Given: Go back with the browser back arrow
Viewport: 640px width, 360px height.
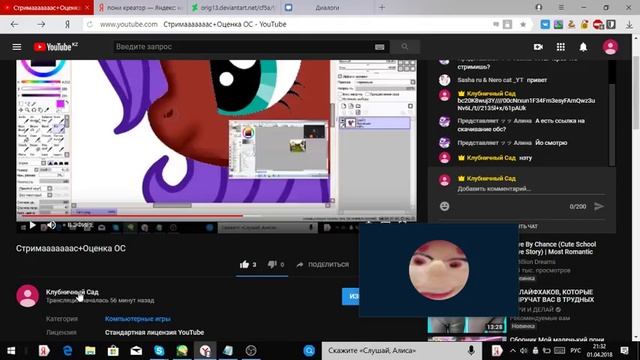Looking at the screenshot, I should (15, 24).
